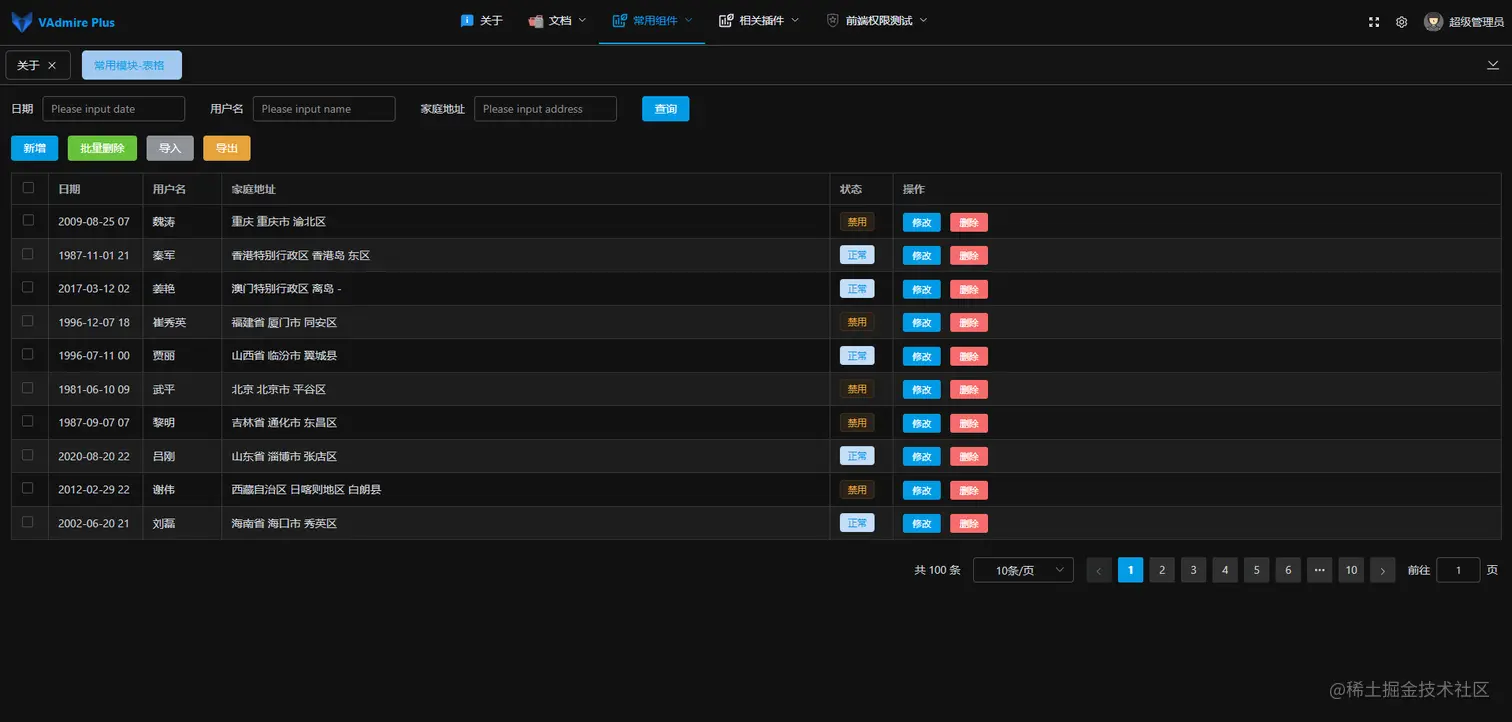Image resolution: width=1512 pixels, height=722 pixels.
Task: Focus the name input field
Action: coord(324,109)
